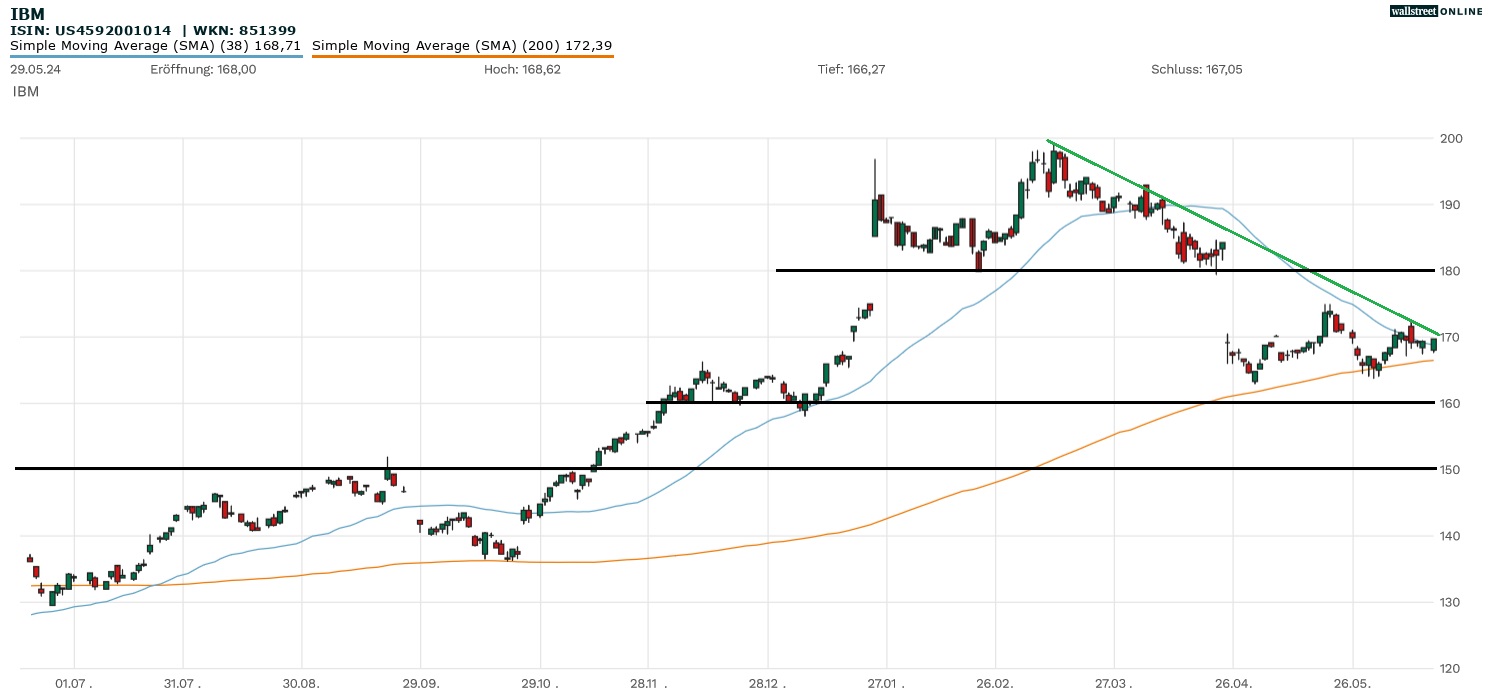
Task: Click the blue SMA 38 legend underline
Action: tap(155, 56)
